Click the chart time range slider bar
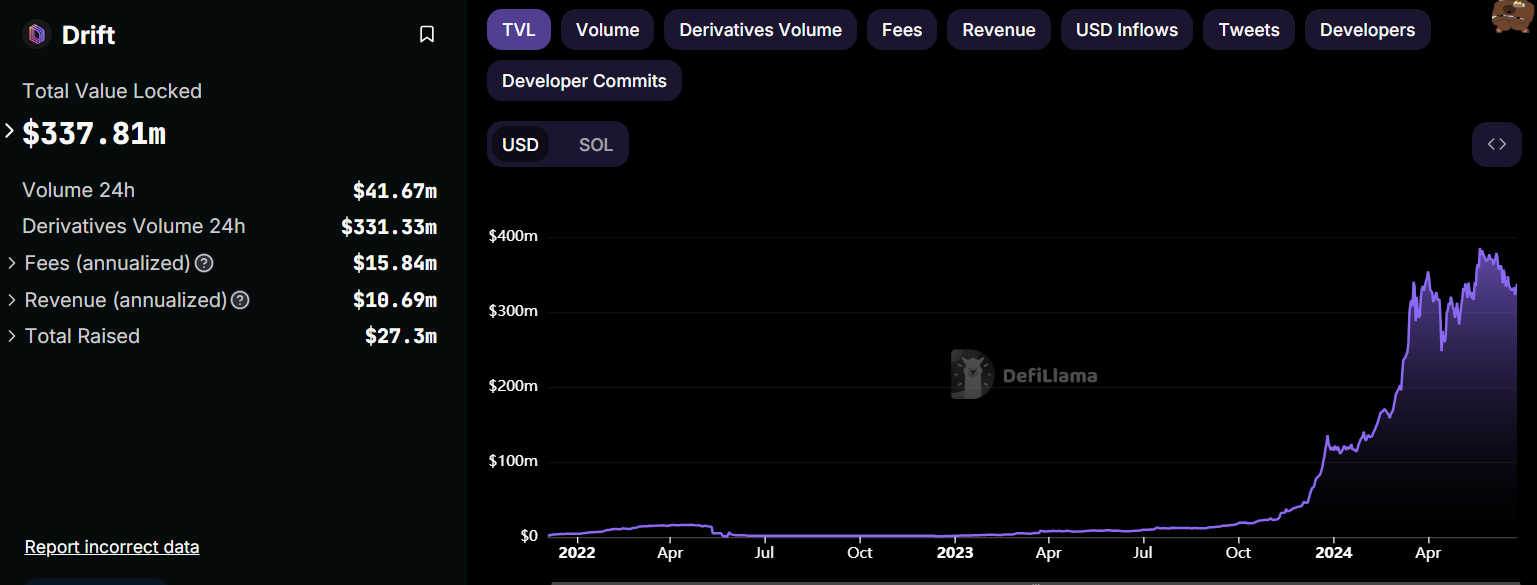 (1035, 582)
